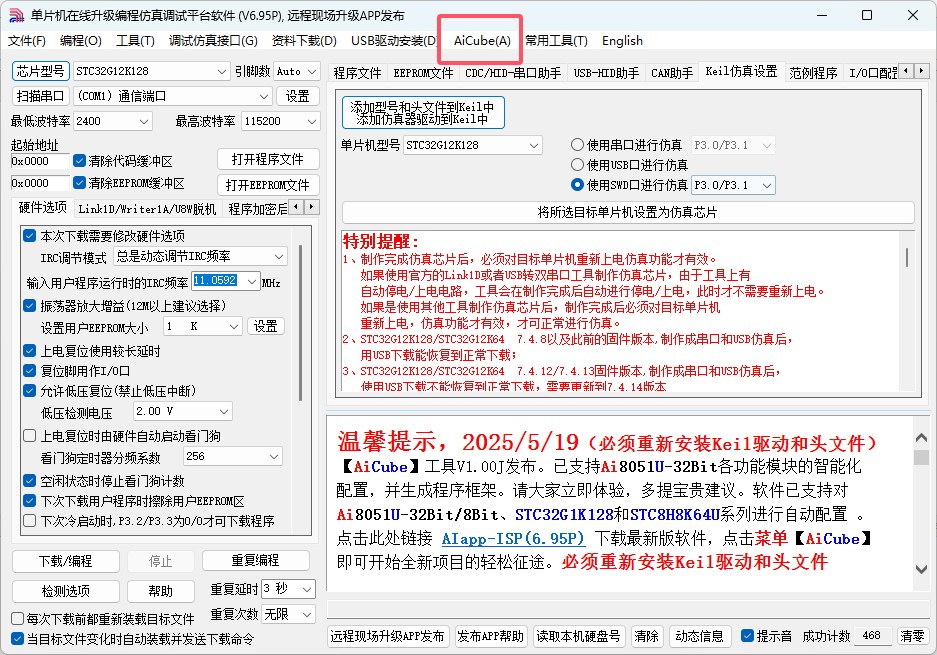Open the 重复延时 3 秒 dropdown
Viewport: 937px width, 655px height.
(289, 589)
